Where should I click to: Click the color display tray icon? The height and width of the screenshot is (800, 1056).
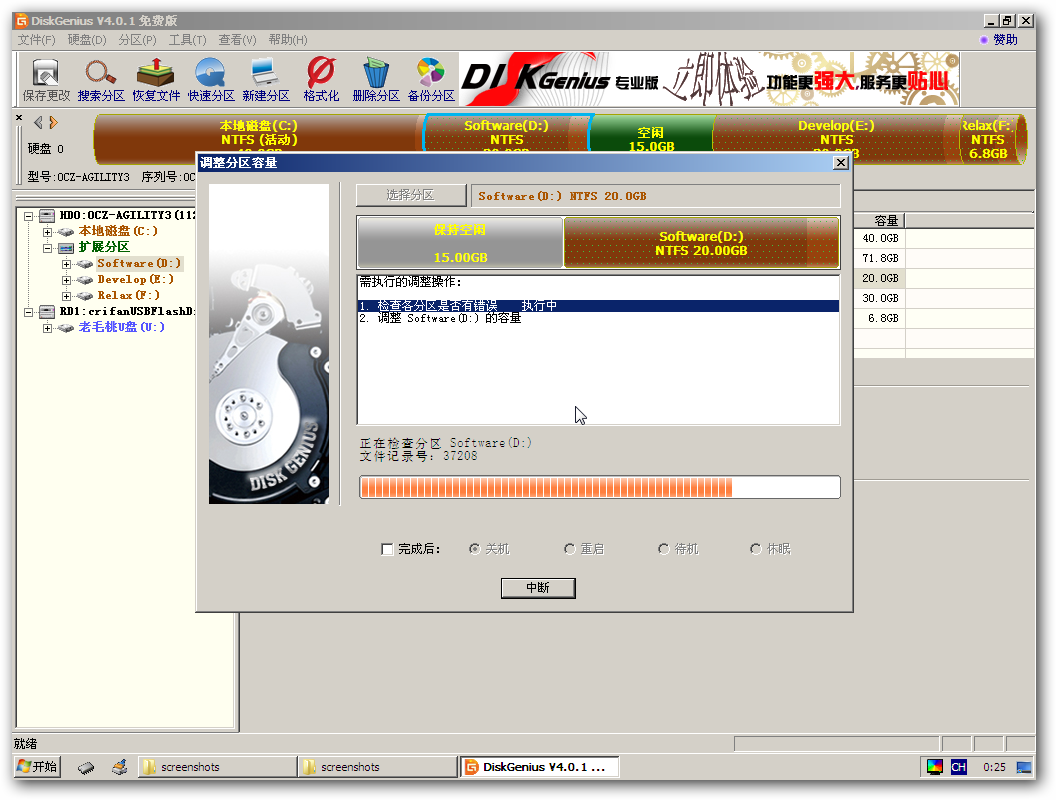pyautogui.click(x=935, y=767)
